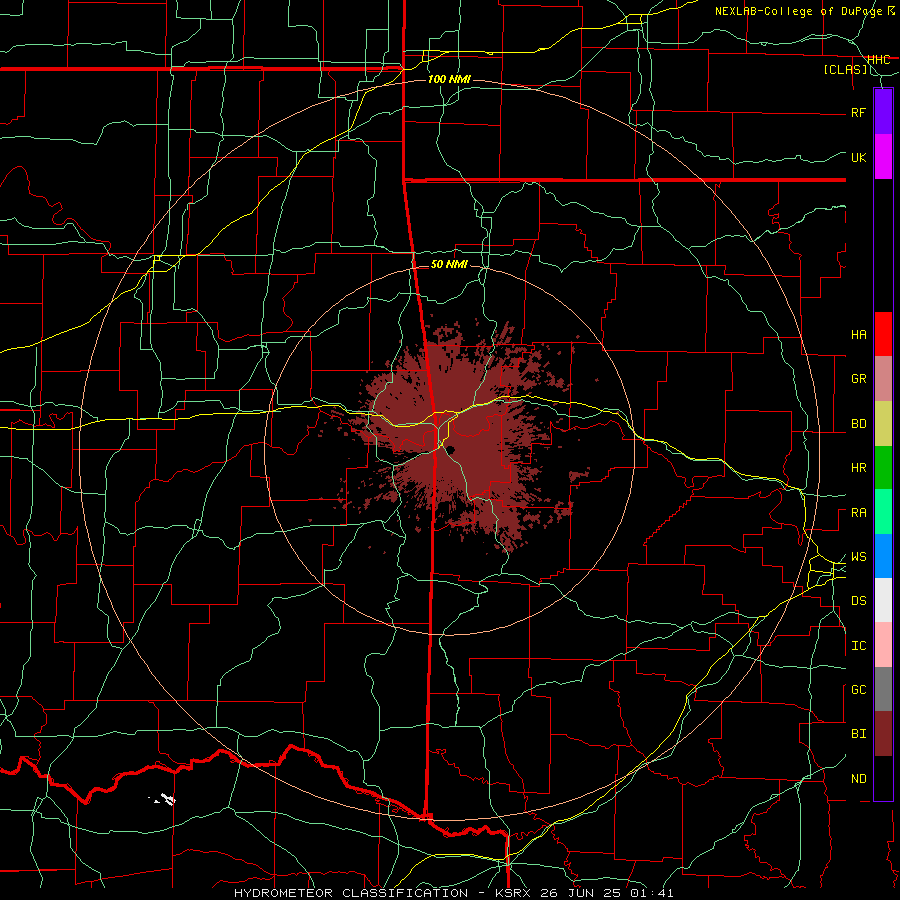Click the HYDROMETEOR CLASSIFICATION title text
The image size is (900, 900).
point(351,893)
